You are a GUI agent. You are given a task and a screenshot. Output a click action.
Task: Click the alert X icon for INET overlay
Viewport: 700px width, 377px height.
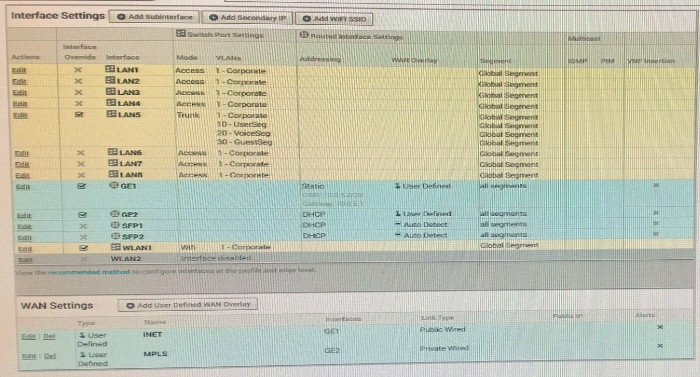[660, 327]
